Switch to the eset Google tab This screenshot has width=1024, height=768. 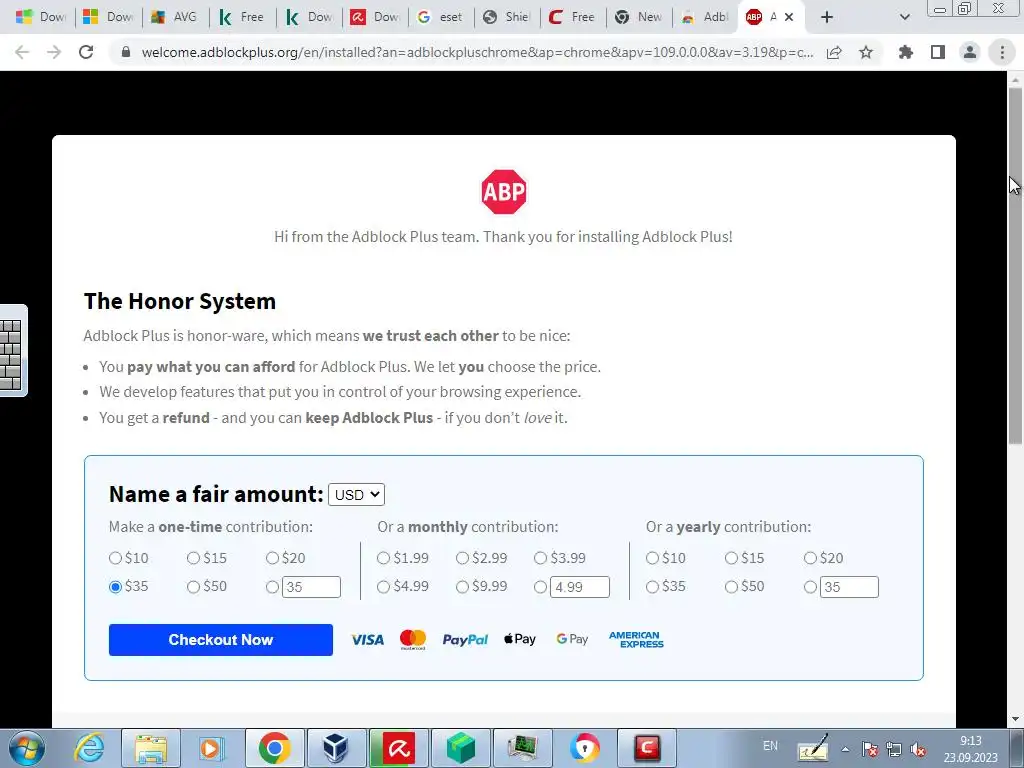441,17
